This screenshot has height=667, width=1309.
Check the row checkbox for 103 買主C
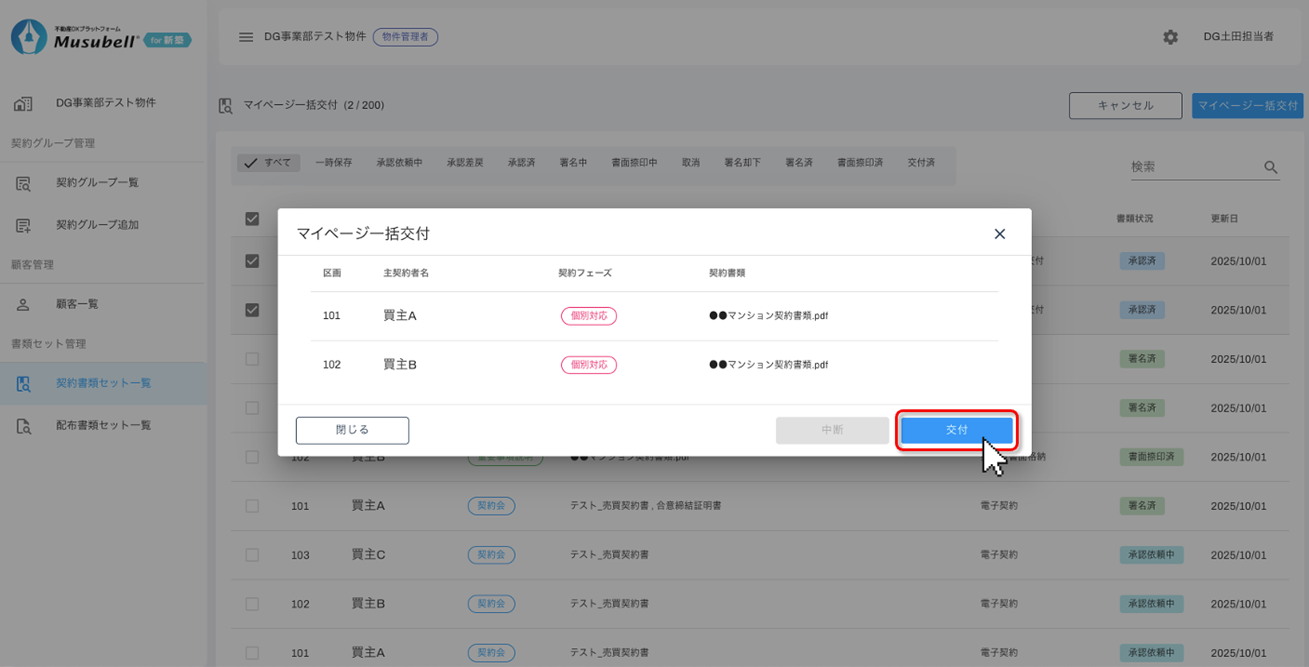[x=252, y=555]
